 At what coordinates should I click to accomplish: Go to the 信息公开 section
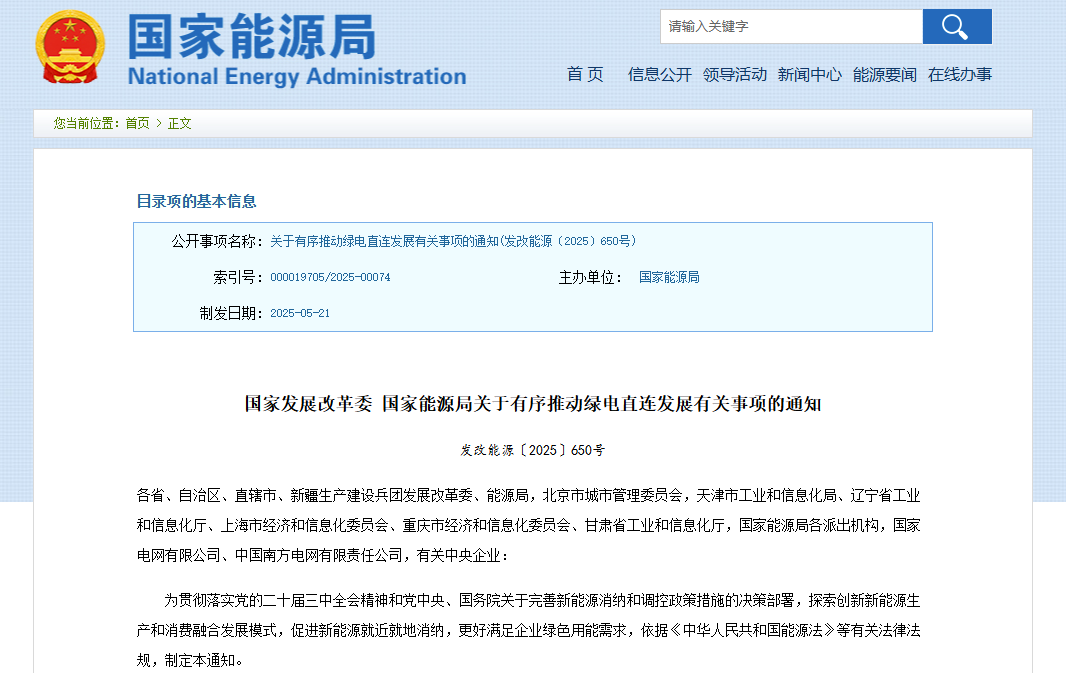point(659,74)
